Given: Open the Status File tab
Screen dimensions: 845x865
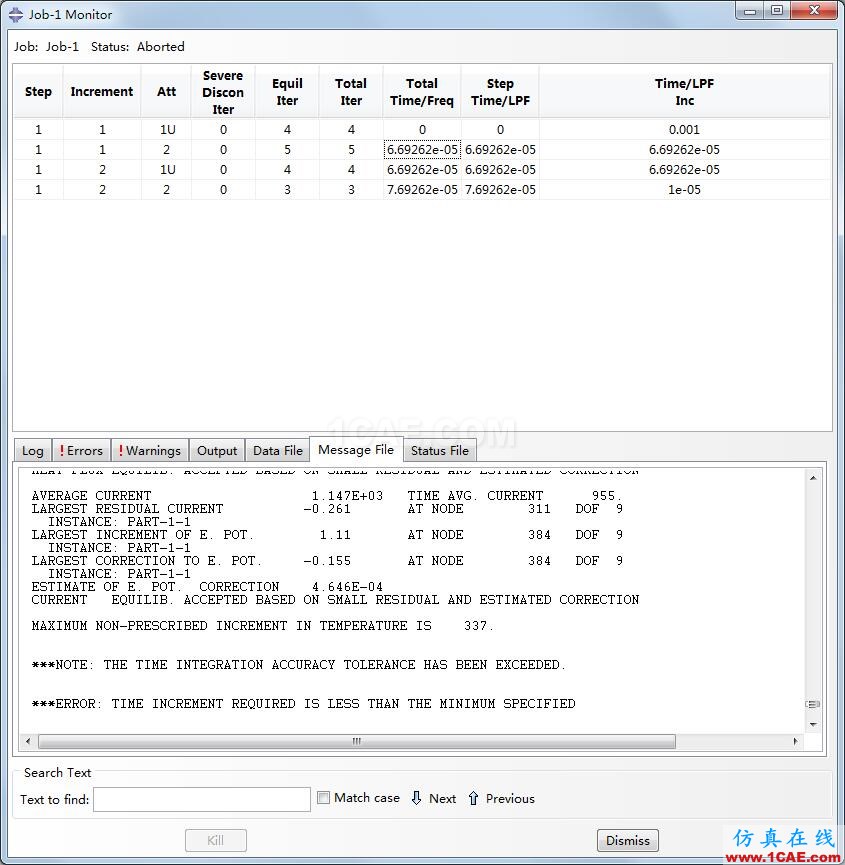Looking at the screenshot, I should (x=440, y=451).
